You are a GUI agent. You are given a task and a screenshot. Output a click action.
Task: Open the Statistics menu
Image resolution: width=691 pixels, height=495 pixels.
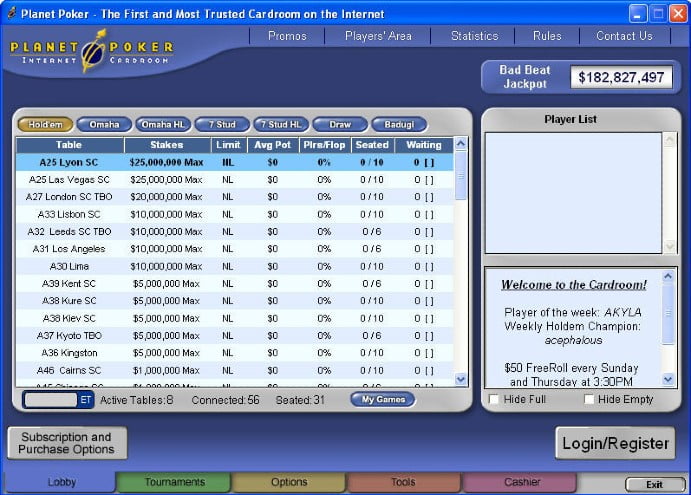pos(474,36)
